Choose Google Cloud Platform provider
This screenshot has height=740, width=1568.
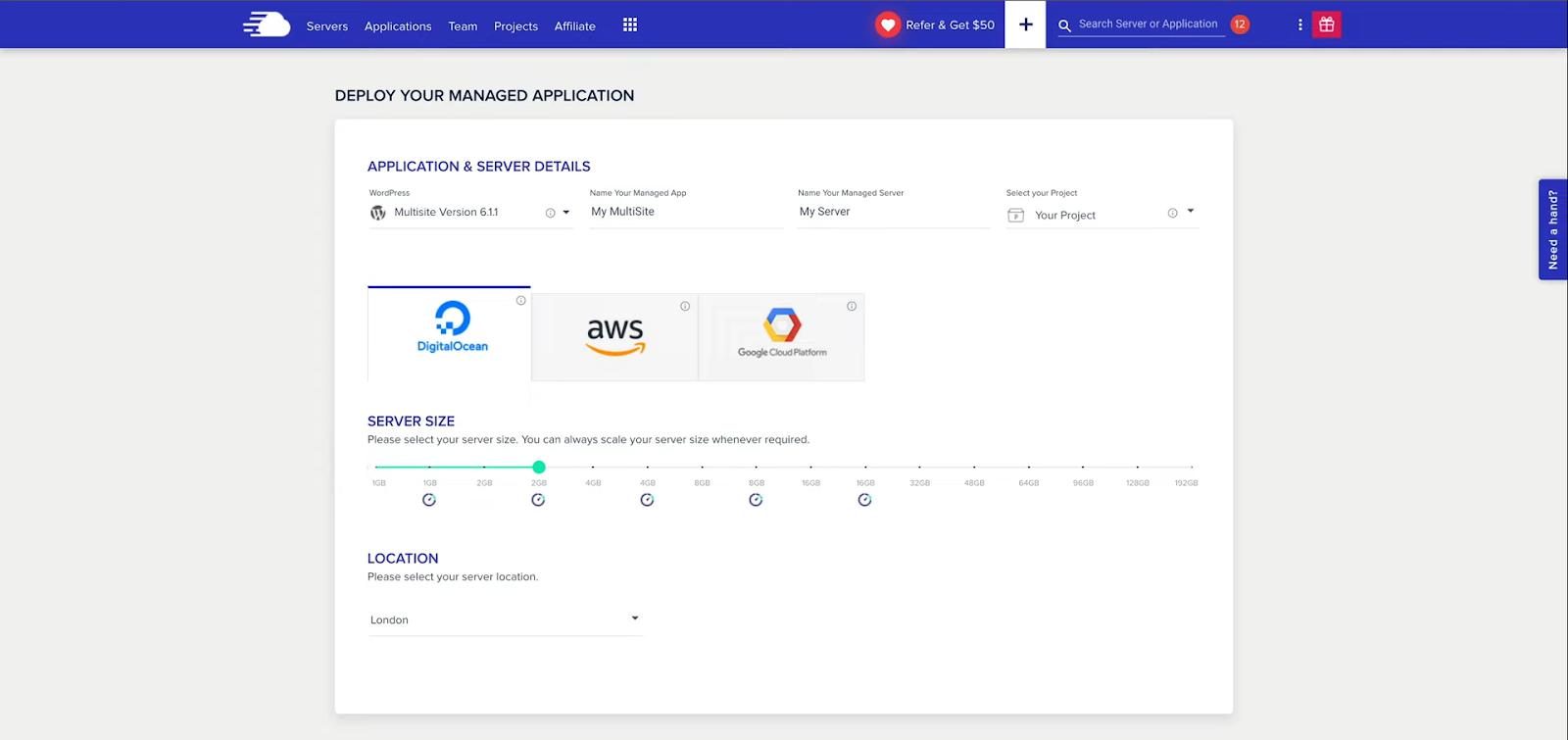coord(781,336)
